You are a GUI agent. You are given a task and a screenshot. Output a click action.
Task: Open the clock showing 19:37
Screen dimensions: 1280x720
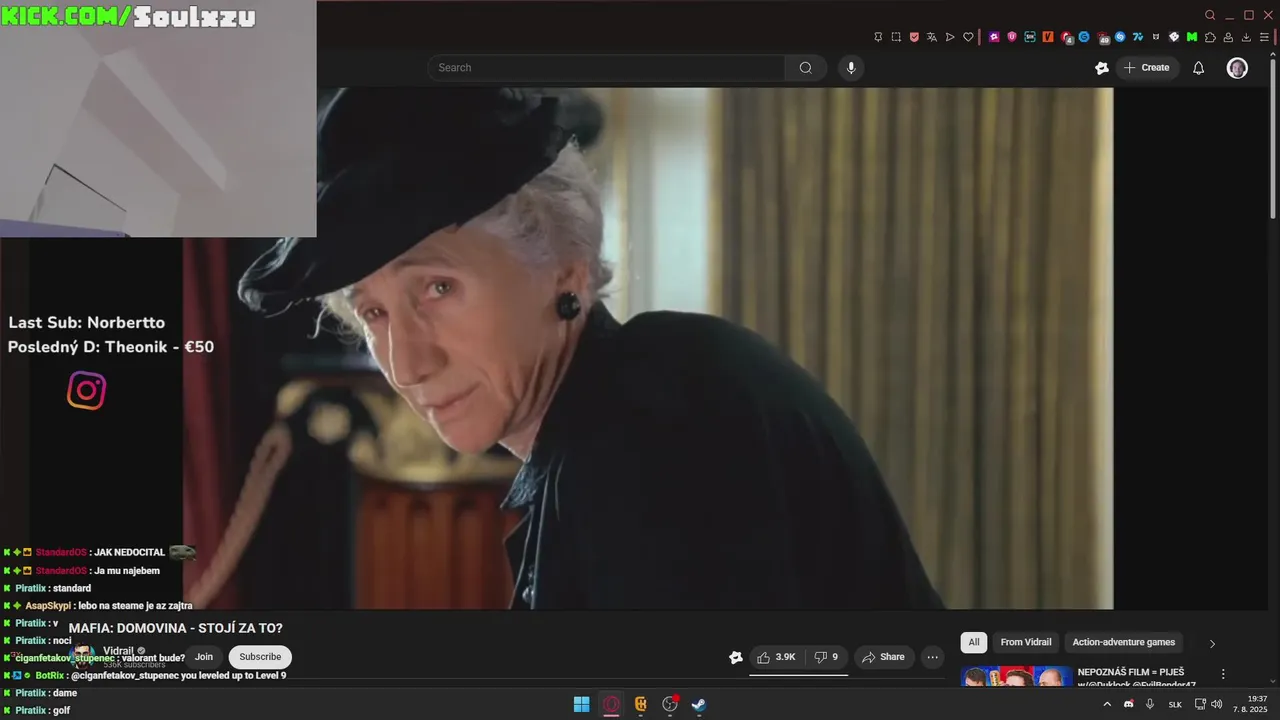click(x=1250, y=704)
